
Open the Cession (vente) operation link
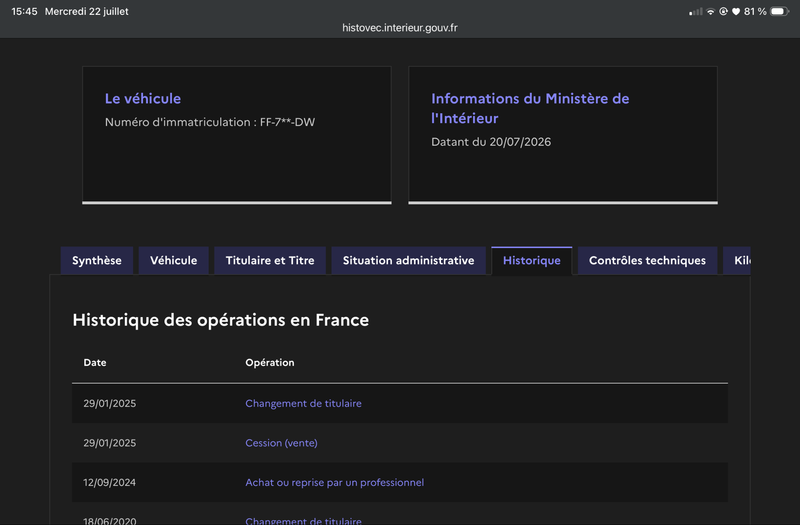coord(281,443)
